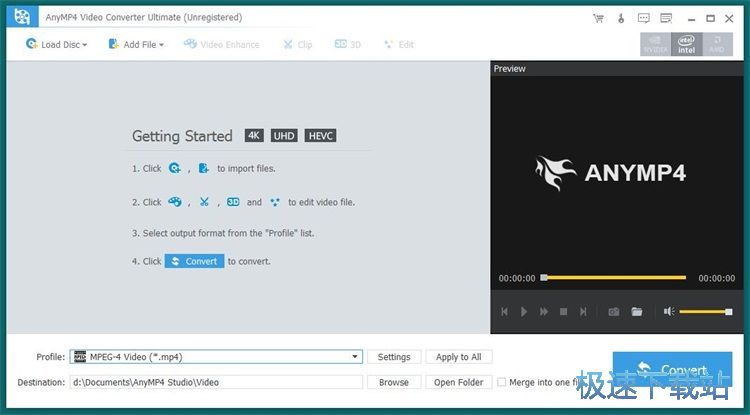
Task: Click load disc icon in step 1
Action: click(175, 168)
